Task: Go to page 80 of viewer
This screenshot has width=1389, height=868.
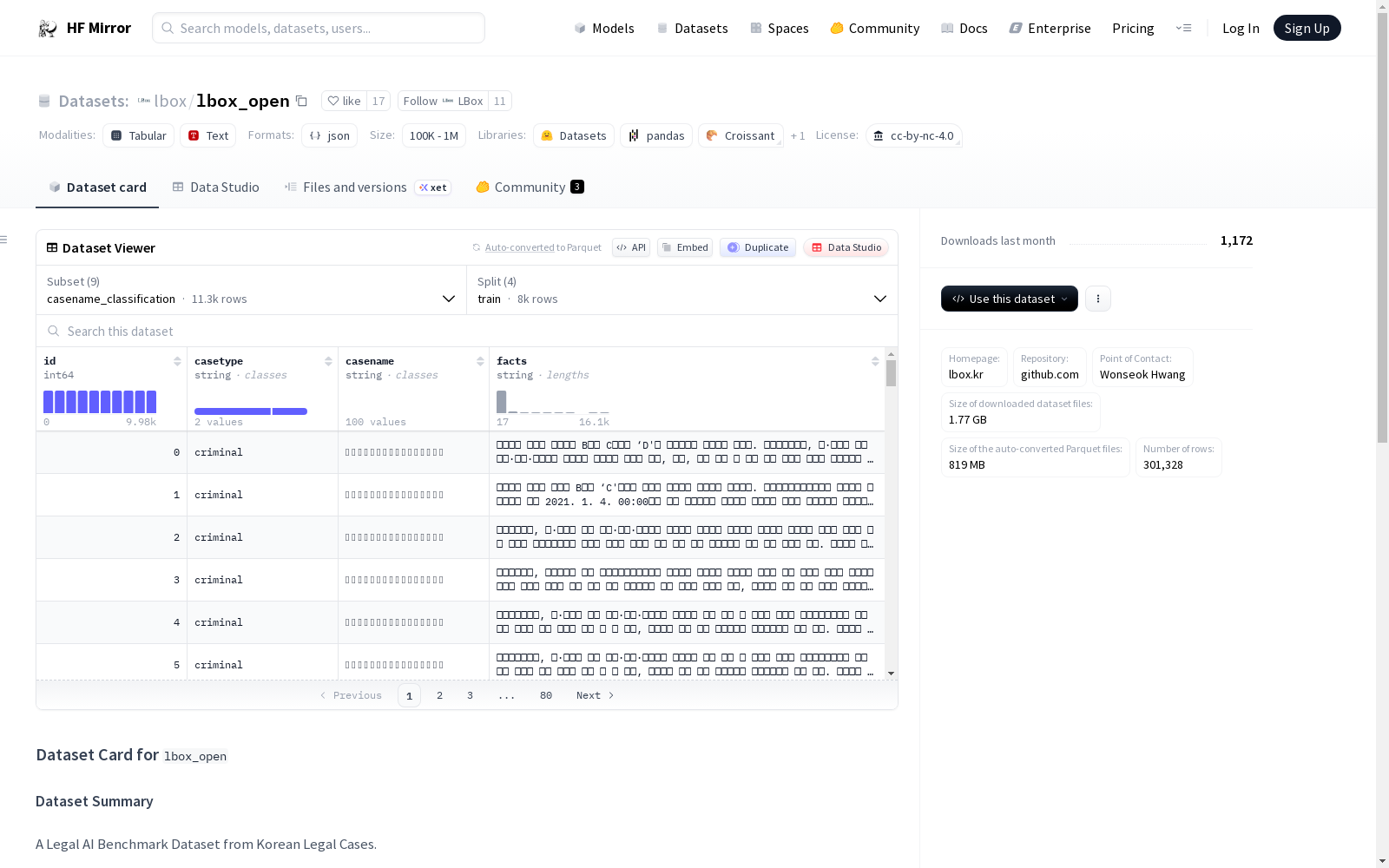Action: pyautogui.click(x=546, y=695)
